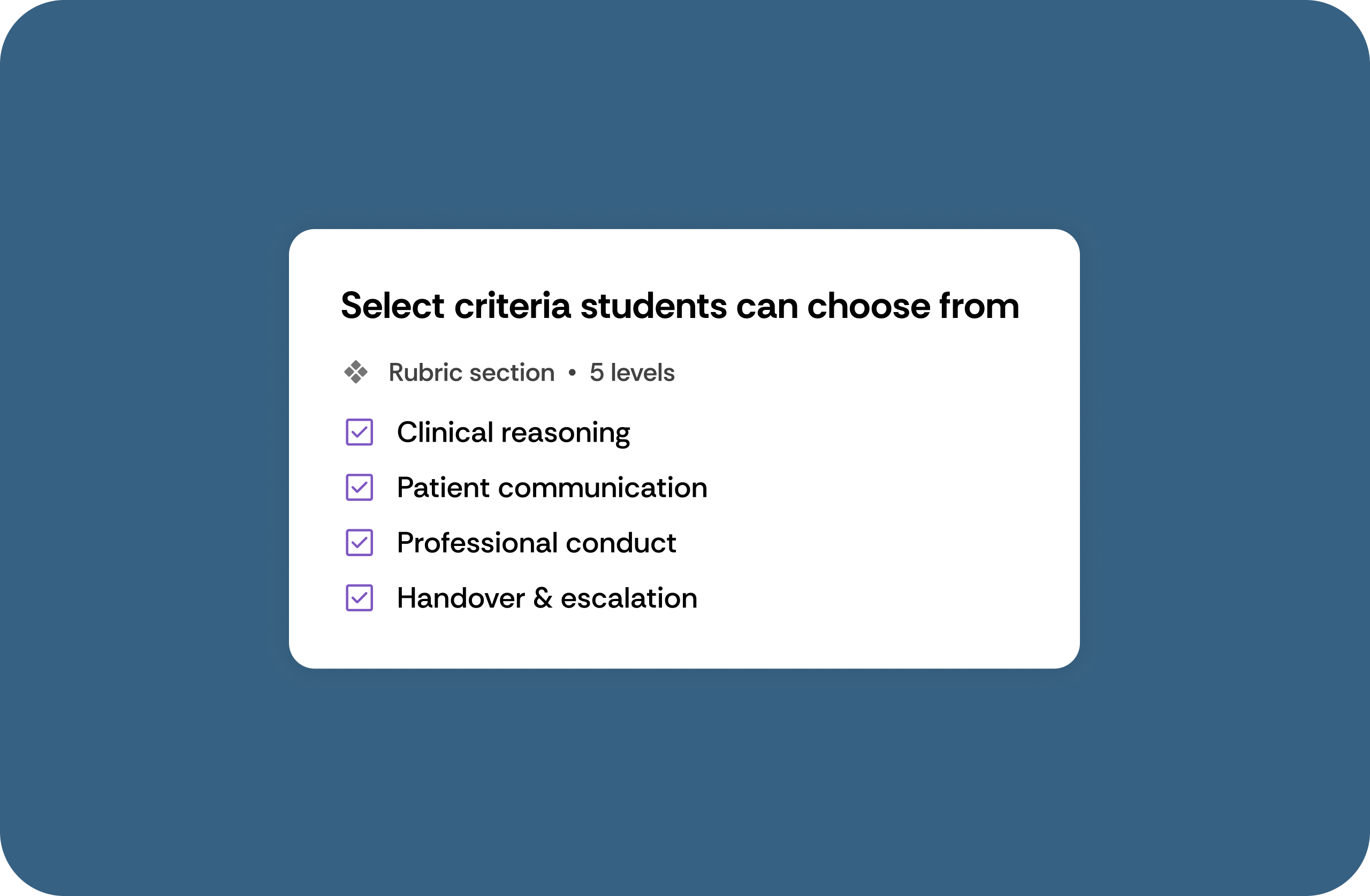Image resolution: width=1370 pixels, height=896 pixels.
Task: Uncheck the Patient communication checkbox
Action: [359, 488]
